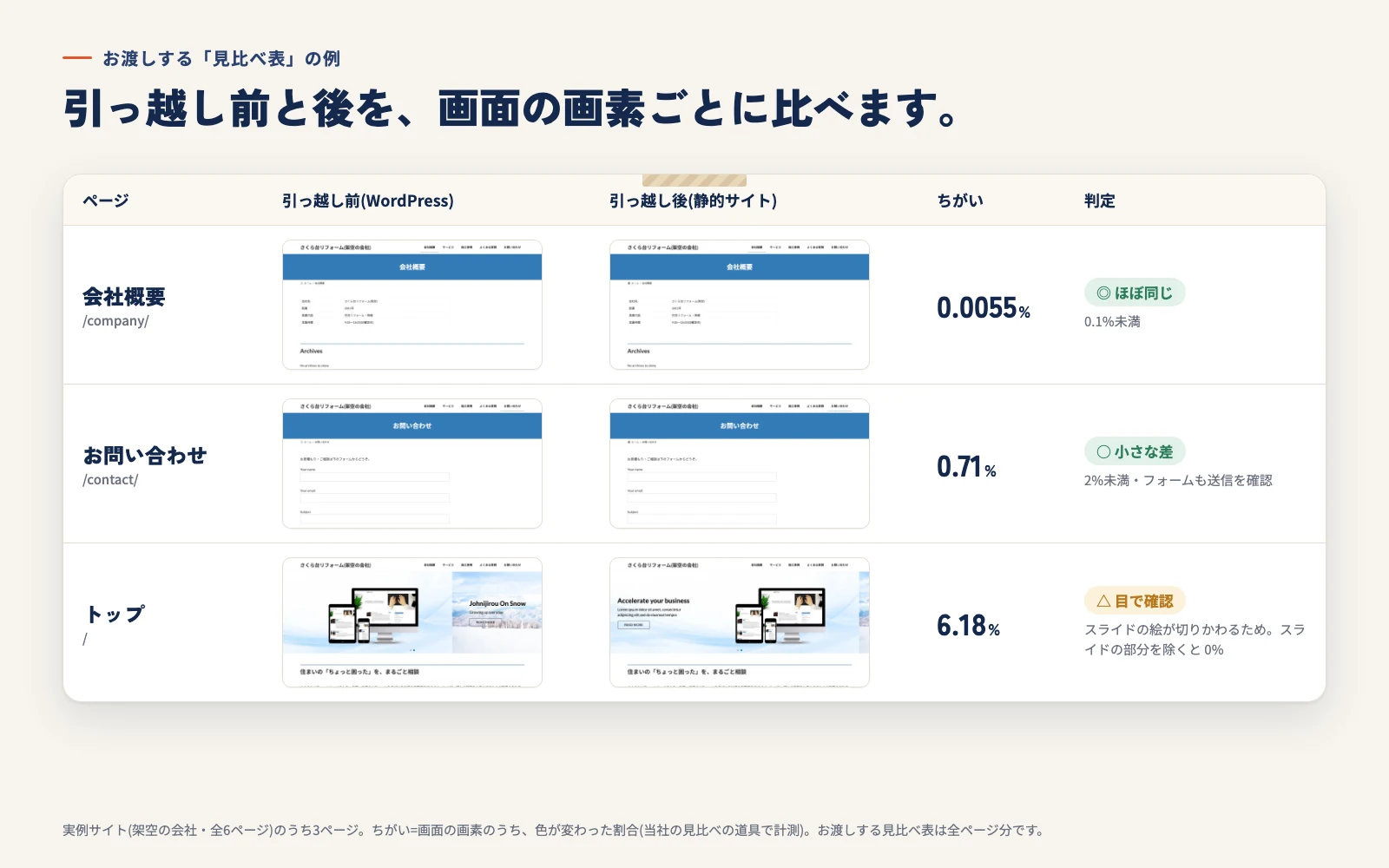Click the 0.1%未満 note
Screen dimensions: 1389x868
(1112, 321)
